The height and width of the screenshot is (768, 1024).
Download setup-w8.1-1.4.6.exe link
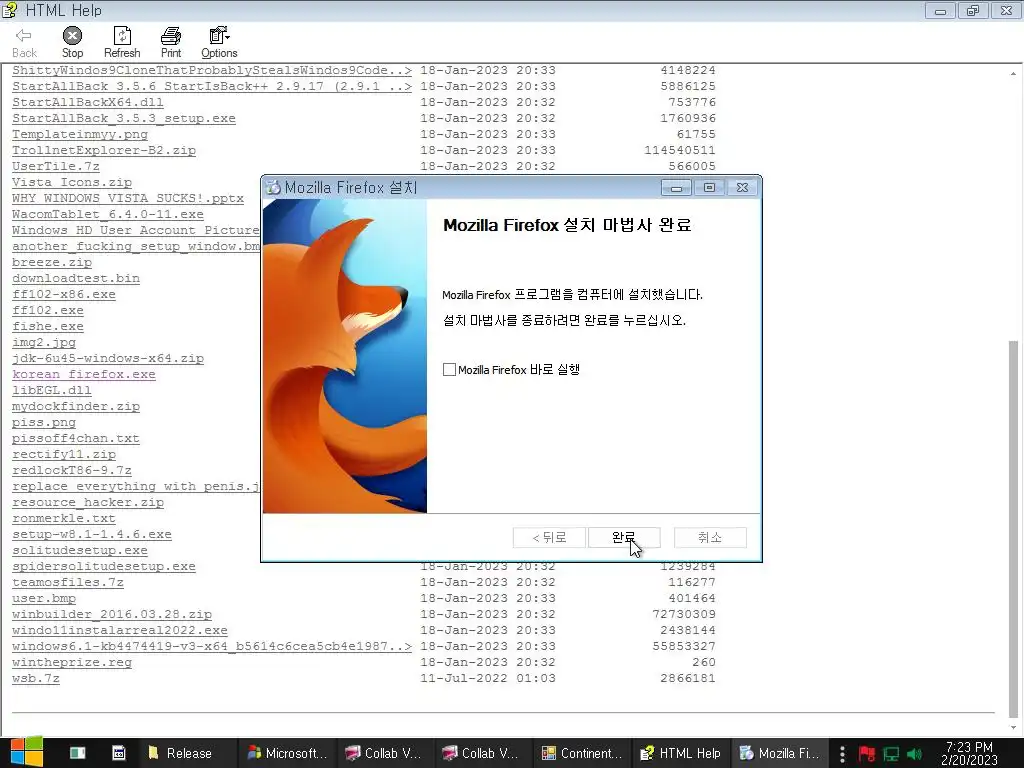[91, 534]
